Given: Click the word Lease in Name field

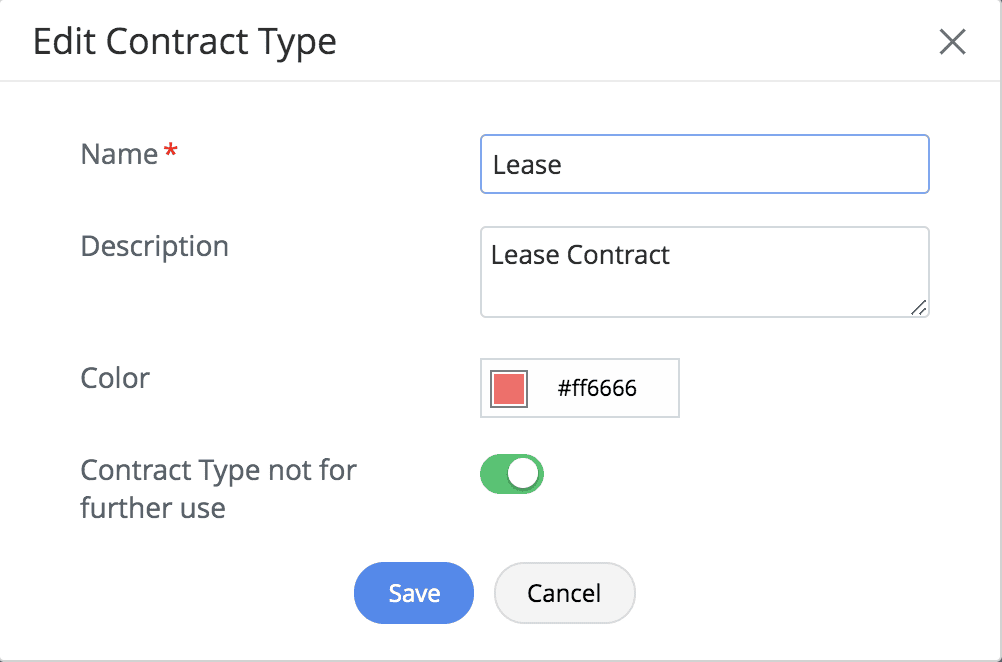Looking at the screenshot, I should 527,165.
